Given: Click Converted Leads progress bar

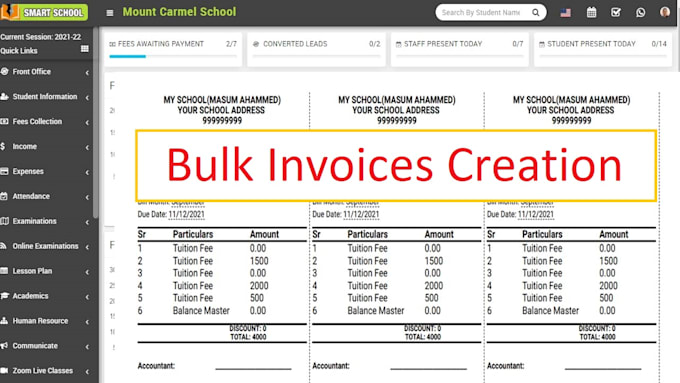Looking at the screenshot, I should click(316, 56).
